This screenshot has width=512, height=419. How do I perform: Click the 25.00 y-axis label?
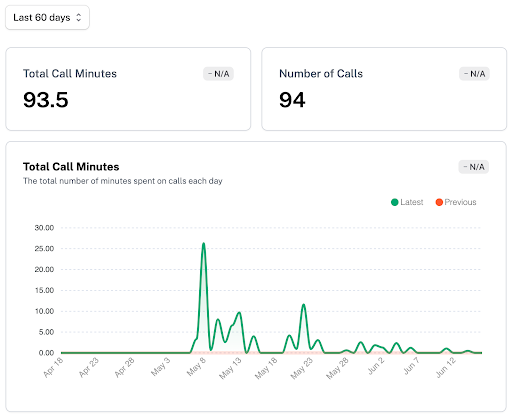tap(44, 249)
